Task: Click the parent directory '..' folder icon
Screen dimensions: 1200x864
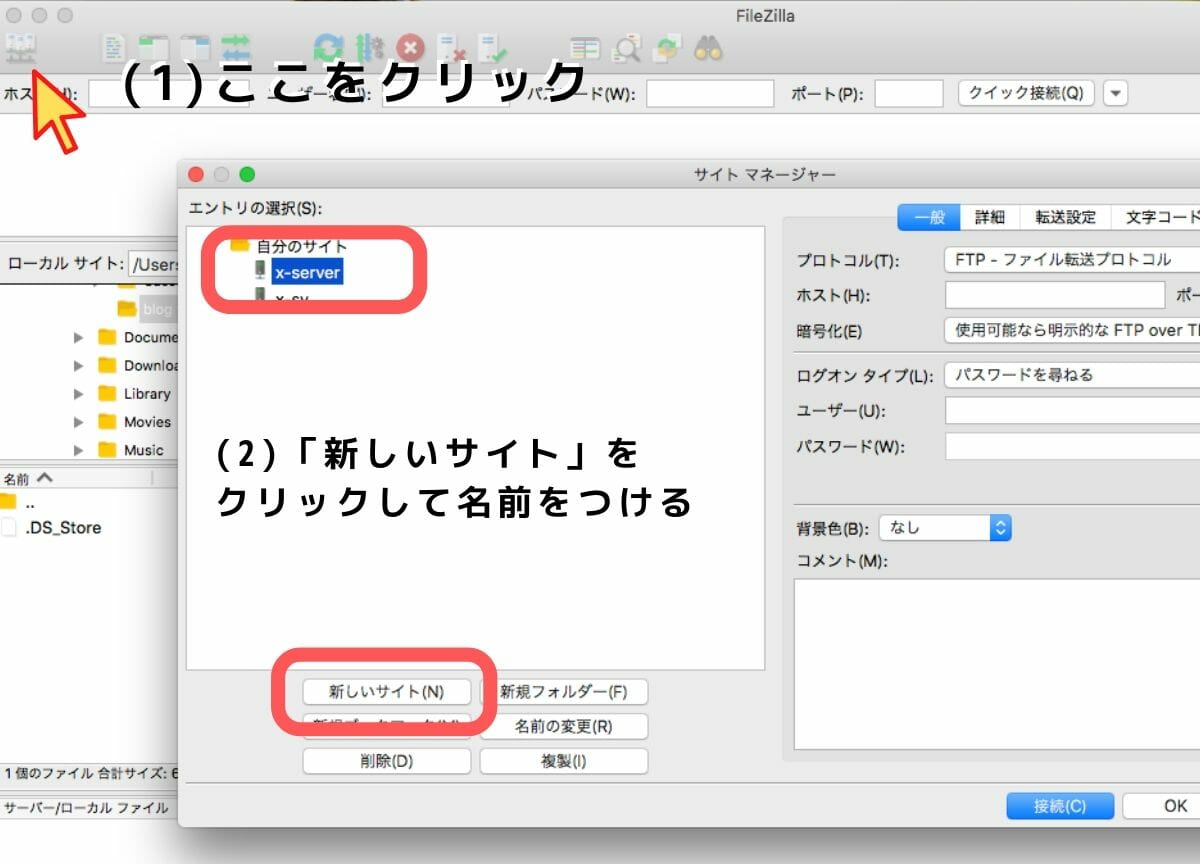Action: coord(8,500)
